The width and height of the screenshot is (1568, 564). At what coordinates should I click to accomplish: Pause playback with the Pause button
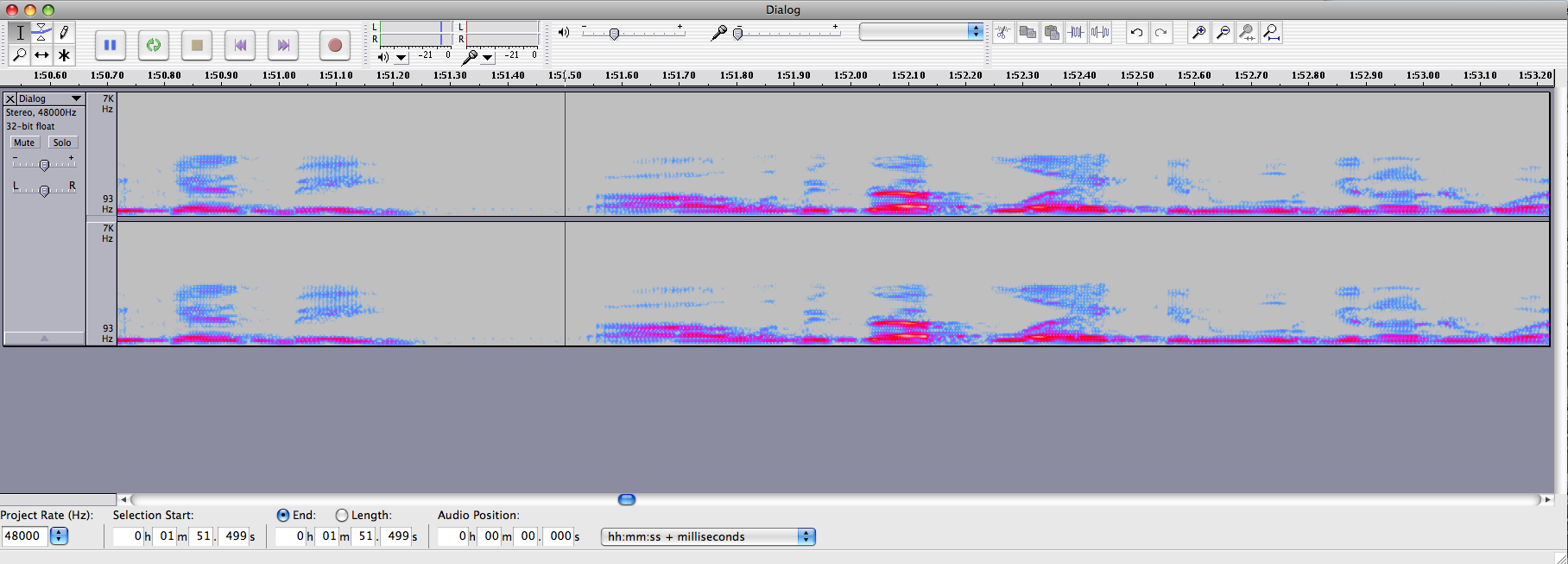(110, 45)
